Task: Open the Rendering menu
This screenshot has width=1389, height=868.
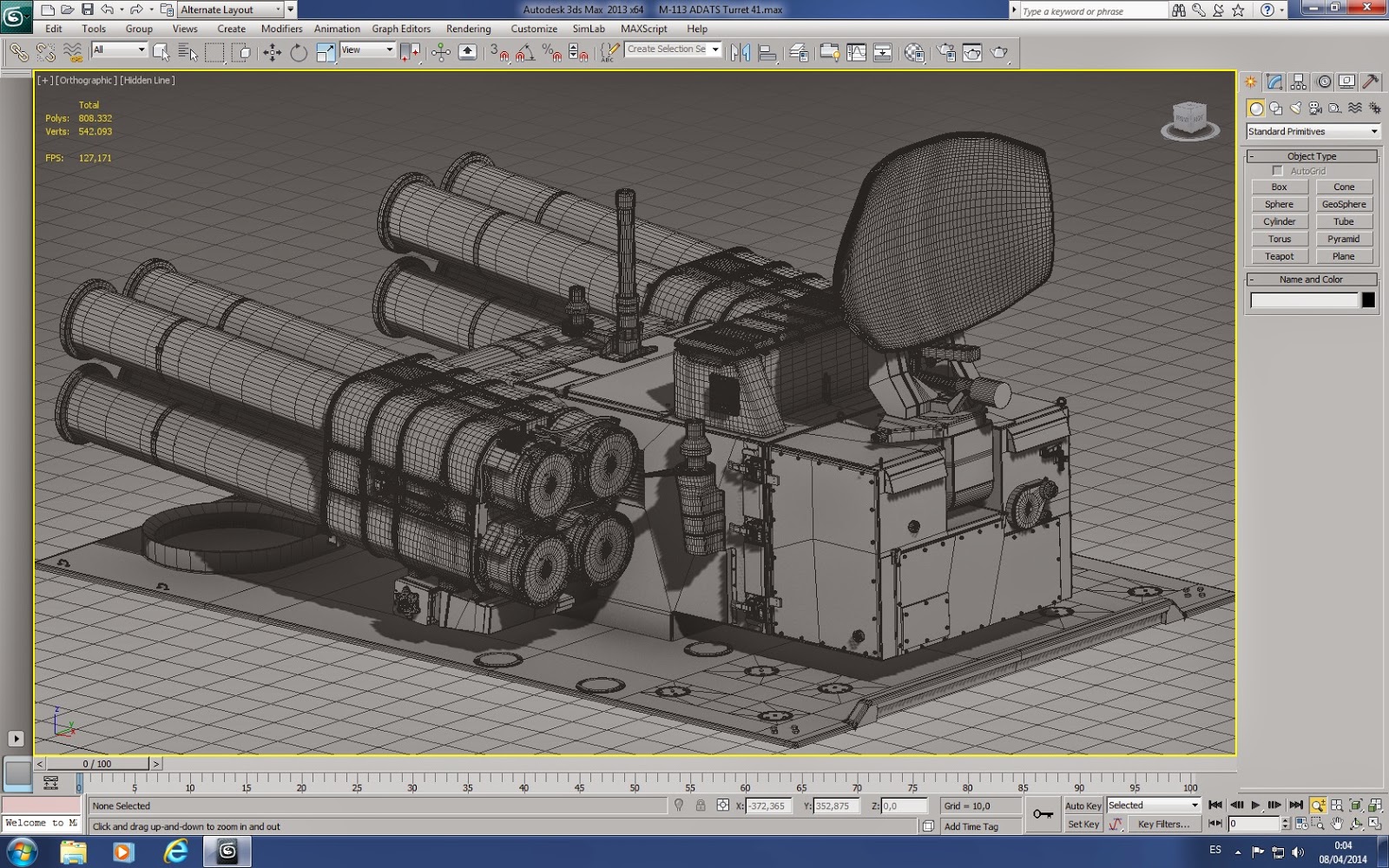Action: pyautogui.click(x=468, y=29)
